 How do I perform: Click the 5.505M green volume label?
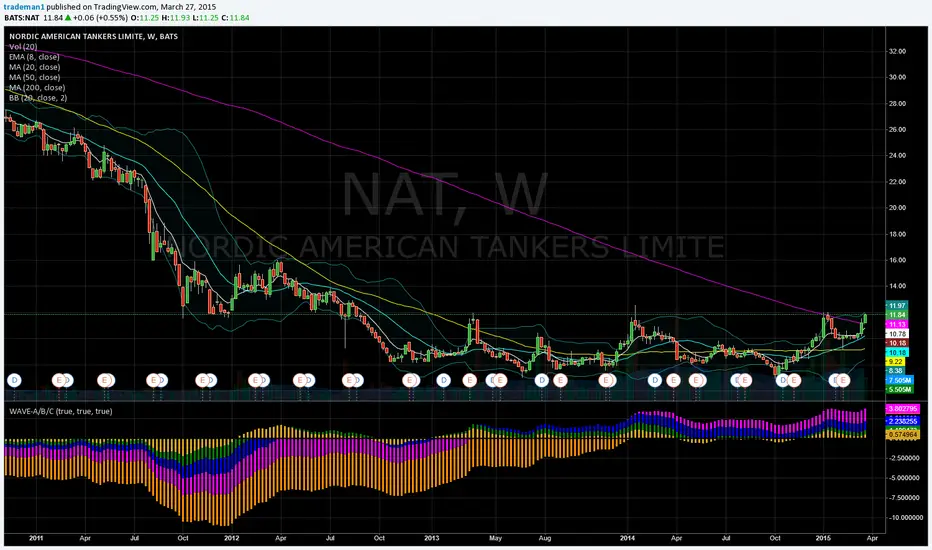click(899, 389)
